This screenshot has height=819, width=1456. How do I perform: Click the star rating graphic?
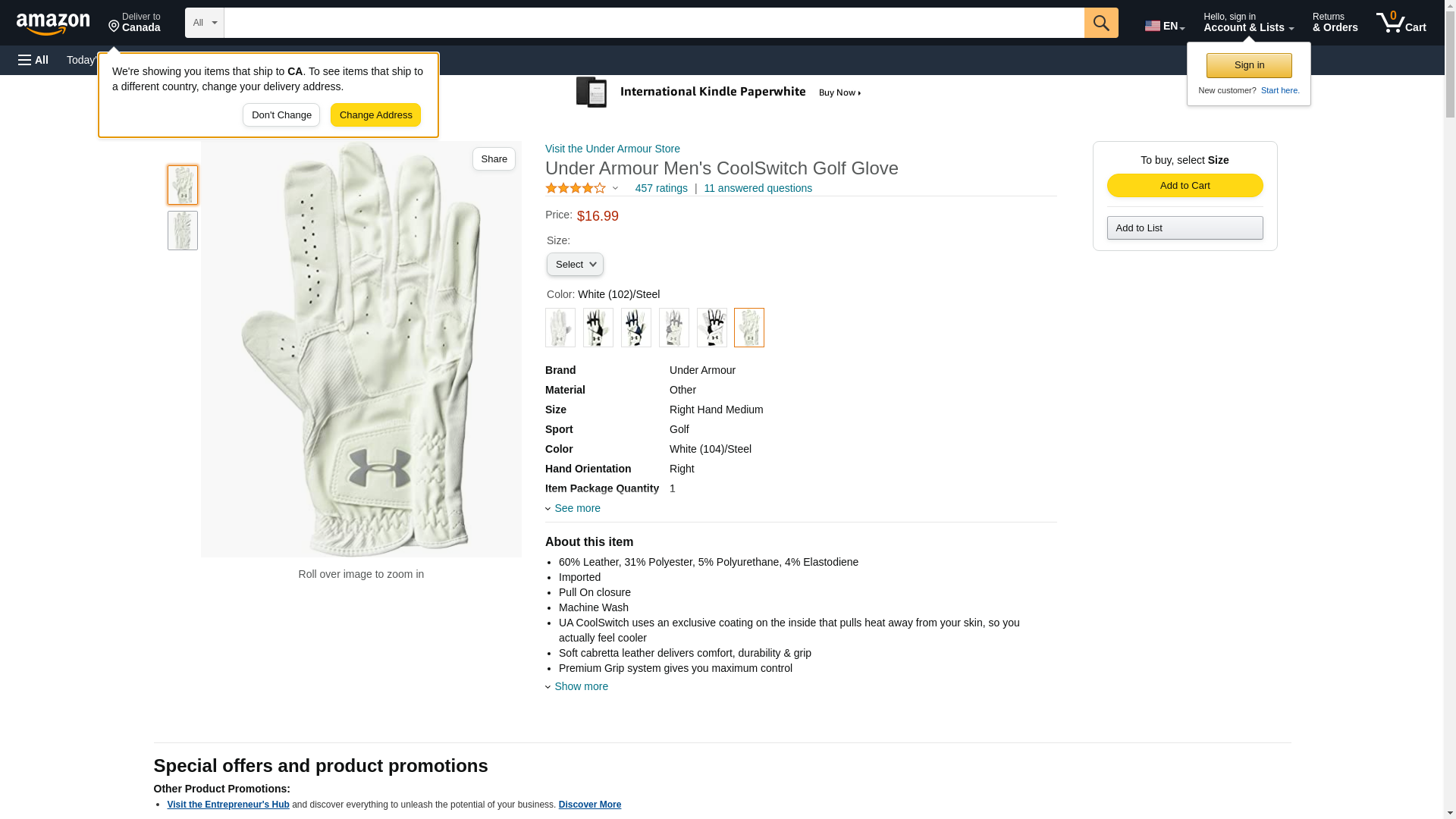pos(576,188)
